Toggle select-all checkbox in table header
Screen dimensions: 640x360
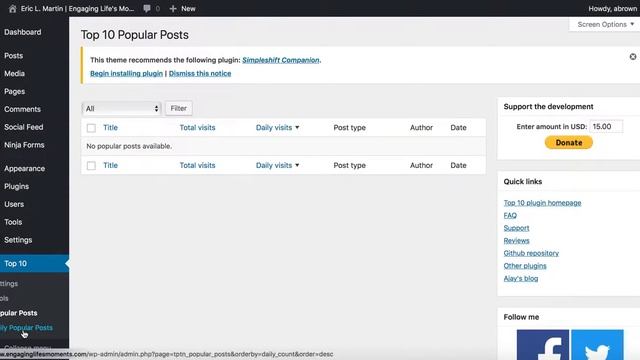coord(91,128)
